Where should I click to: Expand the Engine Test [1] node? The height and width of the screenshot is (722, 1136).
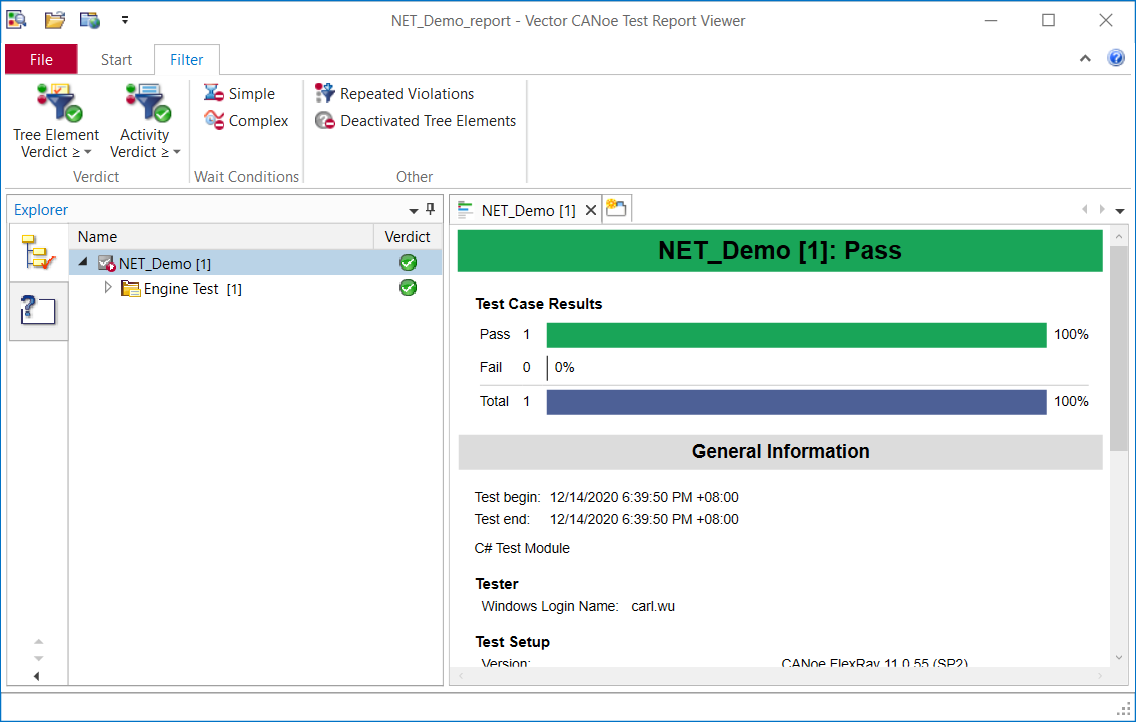(x=108, y=287)
